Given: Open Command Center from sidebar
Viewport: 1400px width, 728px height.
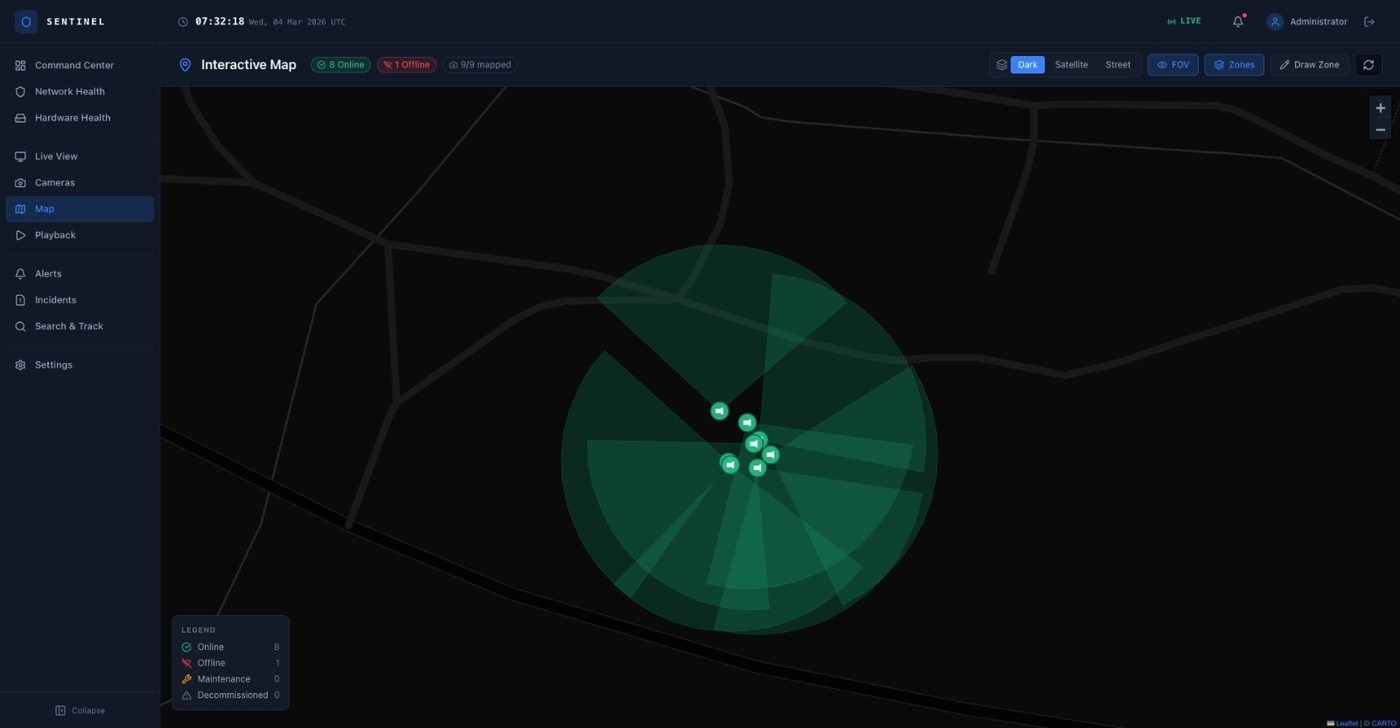Looking at the screenshot, I should [74, 65].
